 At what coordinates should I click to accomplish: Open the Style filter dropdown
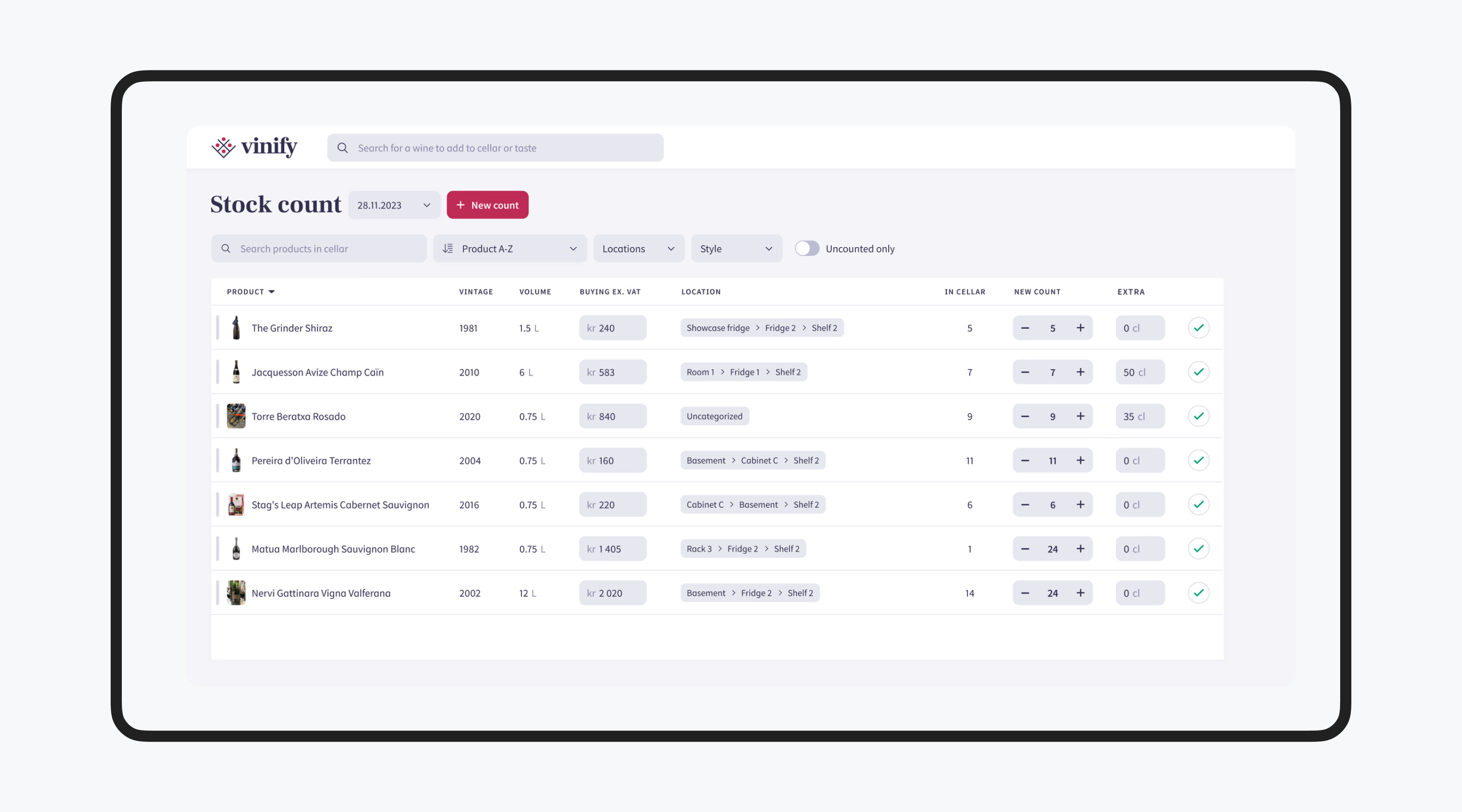pos(736,248)
